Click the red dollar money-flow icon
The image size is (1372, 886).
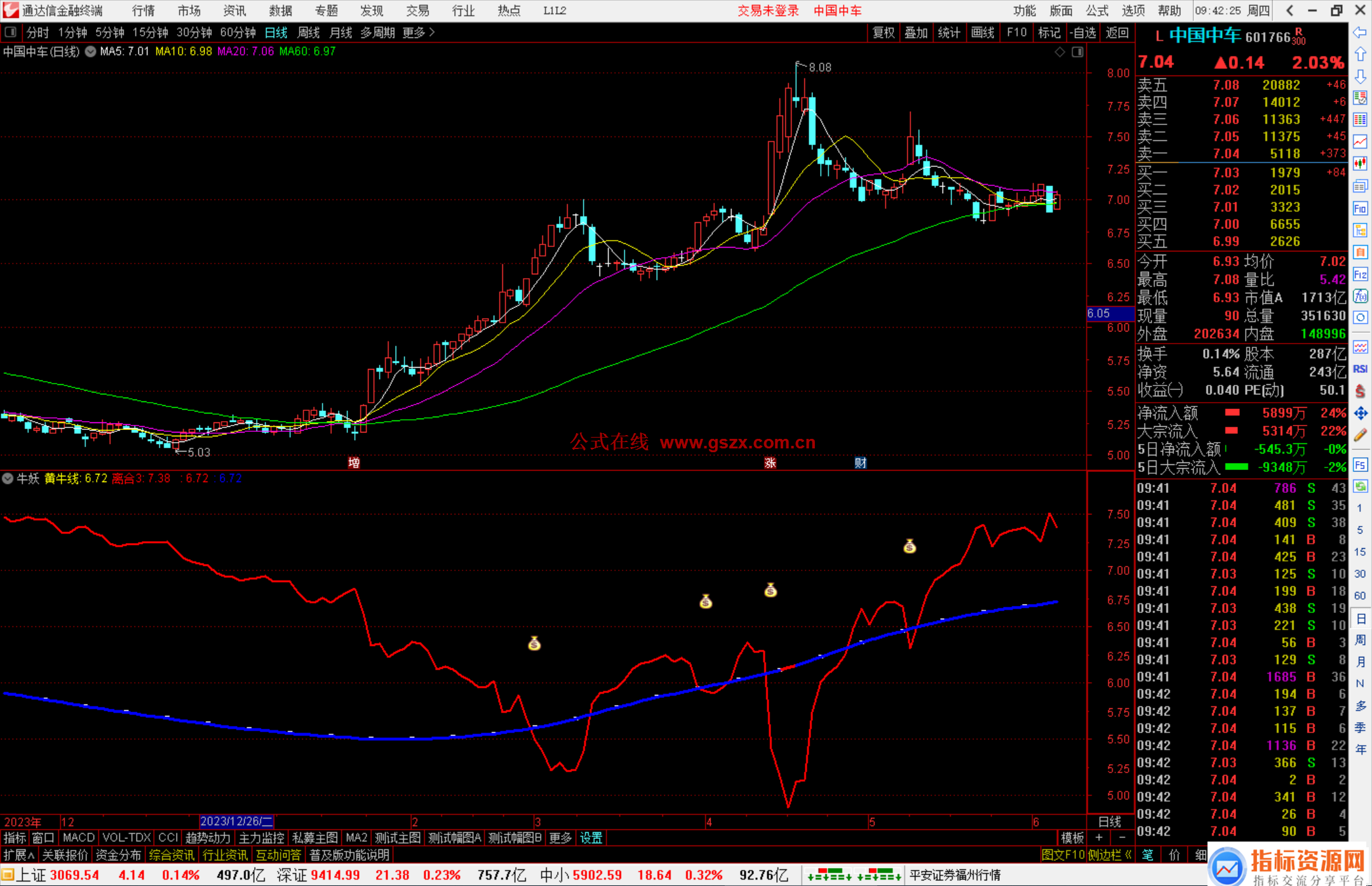point(1360,391)
